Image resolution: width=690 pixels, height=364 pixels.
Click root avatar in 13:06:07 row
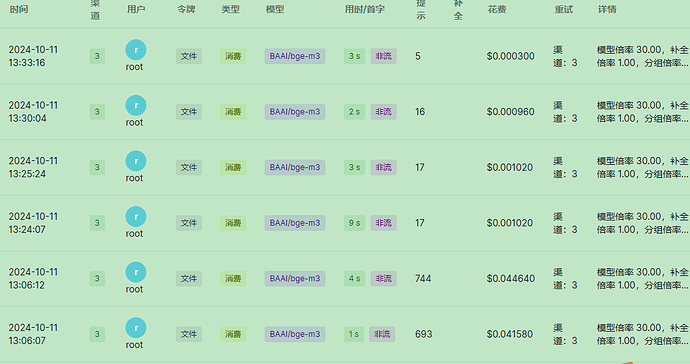(x=136, y=328)
